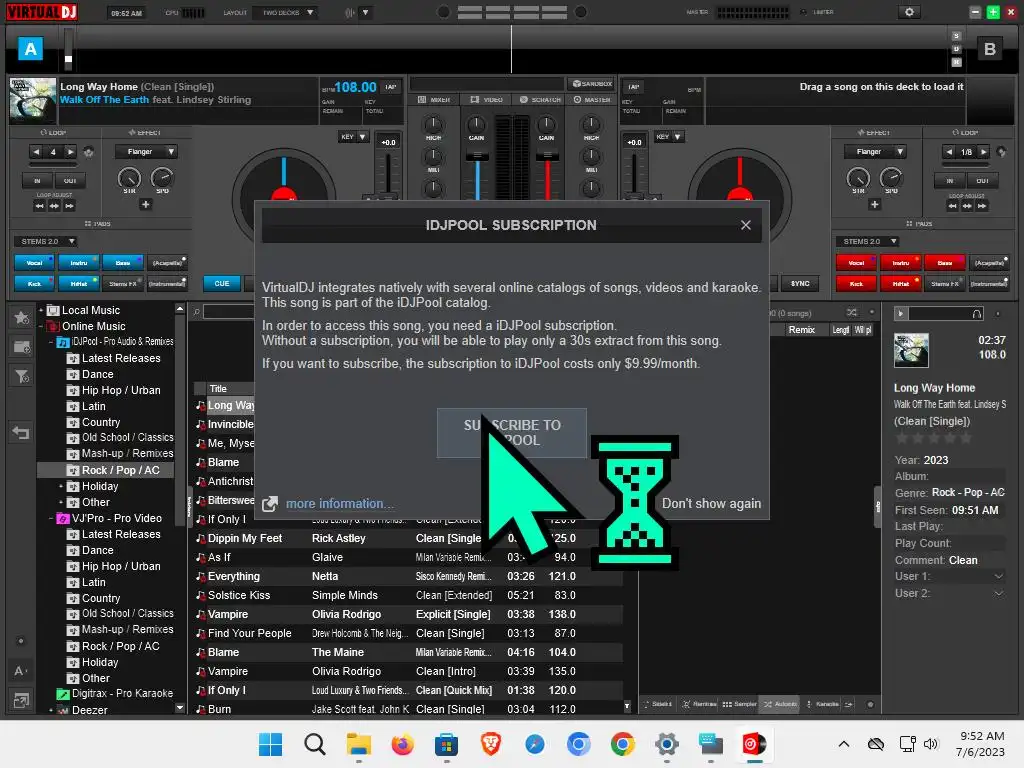Viewport: 1024px width, 768px height.
Task: Toggle the Vocal stem pad on deck A
Action: click(x=35, y=263)
